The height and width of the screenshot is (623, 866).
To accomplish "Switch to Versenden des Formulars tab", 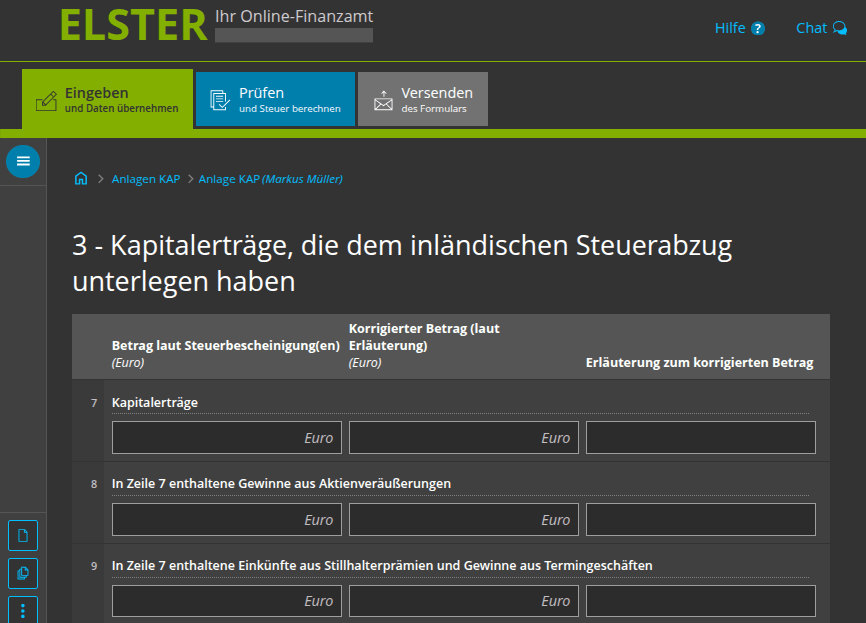I will (423, 99).
